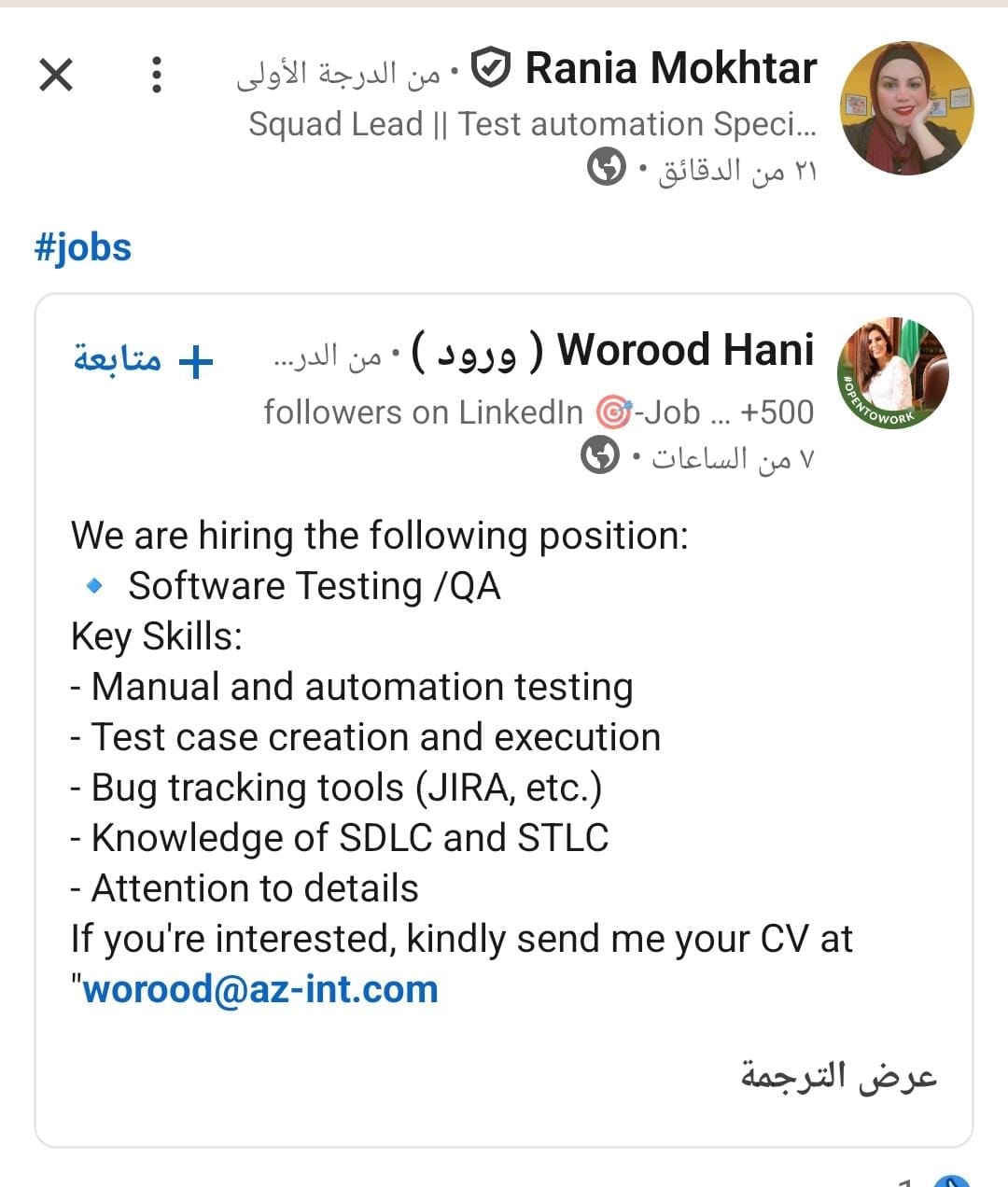Viewport: 1008px width, 1187px height.
Task: Expand the truncated Squad Lead headline text
Action: point(532,124)
